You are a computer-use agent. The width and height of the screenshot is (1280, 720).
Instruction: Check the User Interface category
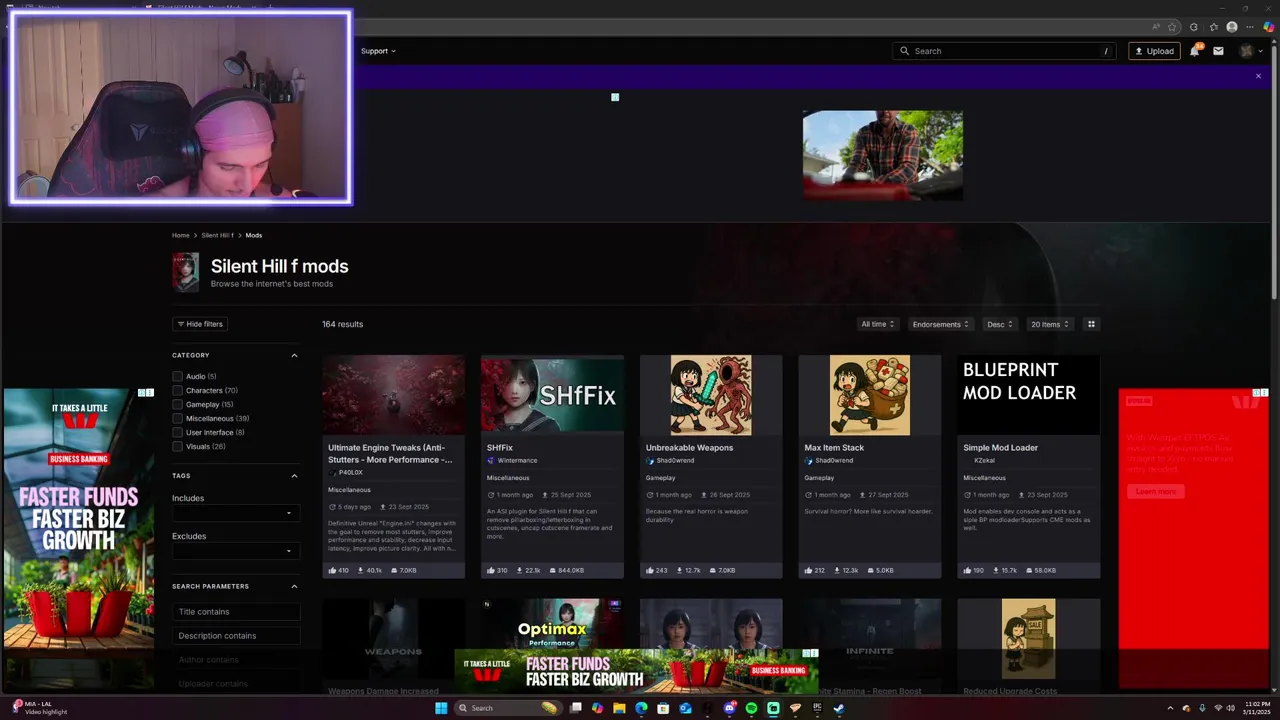[177, 433]
